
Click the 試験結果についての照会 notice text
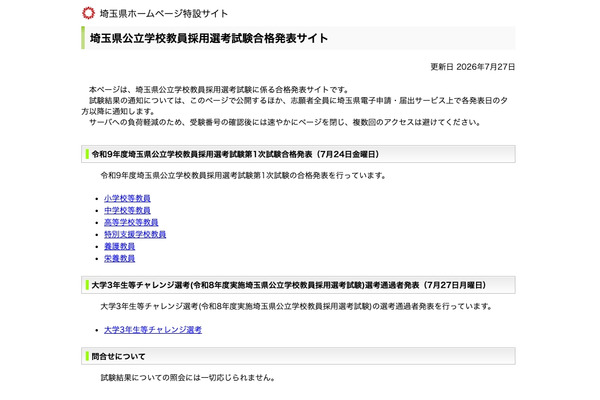(x=188, y=377)
